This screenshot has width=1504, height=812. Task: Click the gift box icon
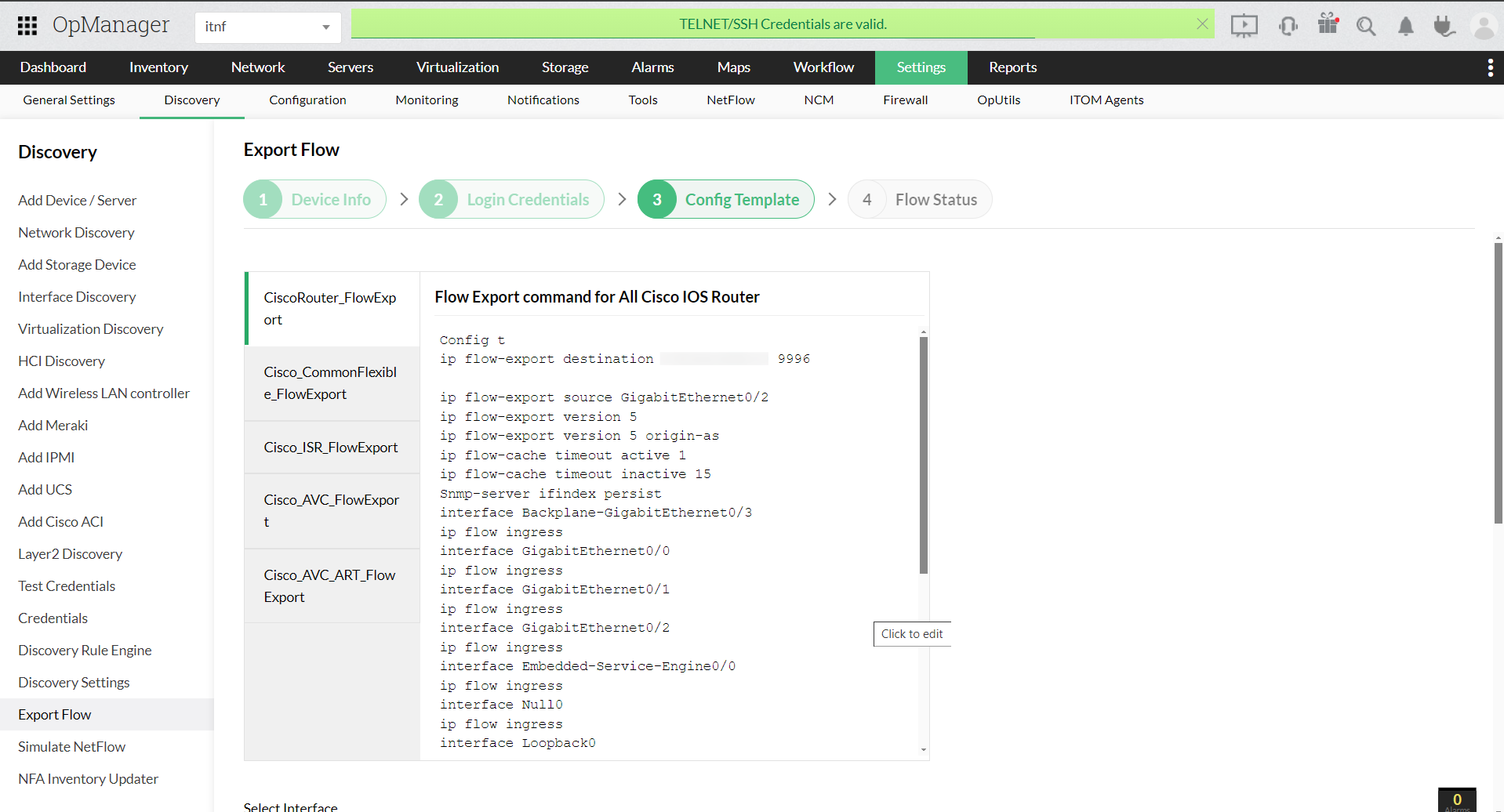tap(1328, 24)
